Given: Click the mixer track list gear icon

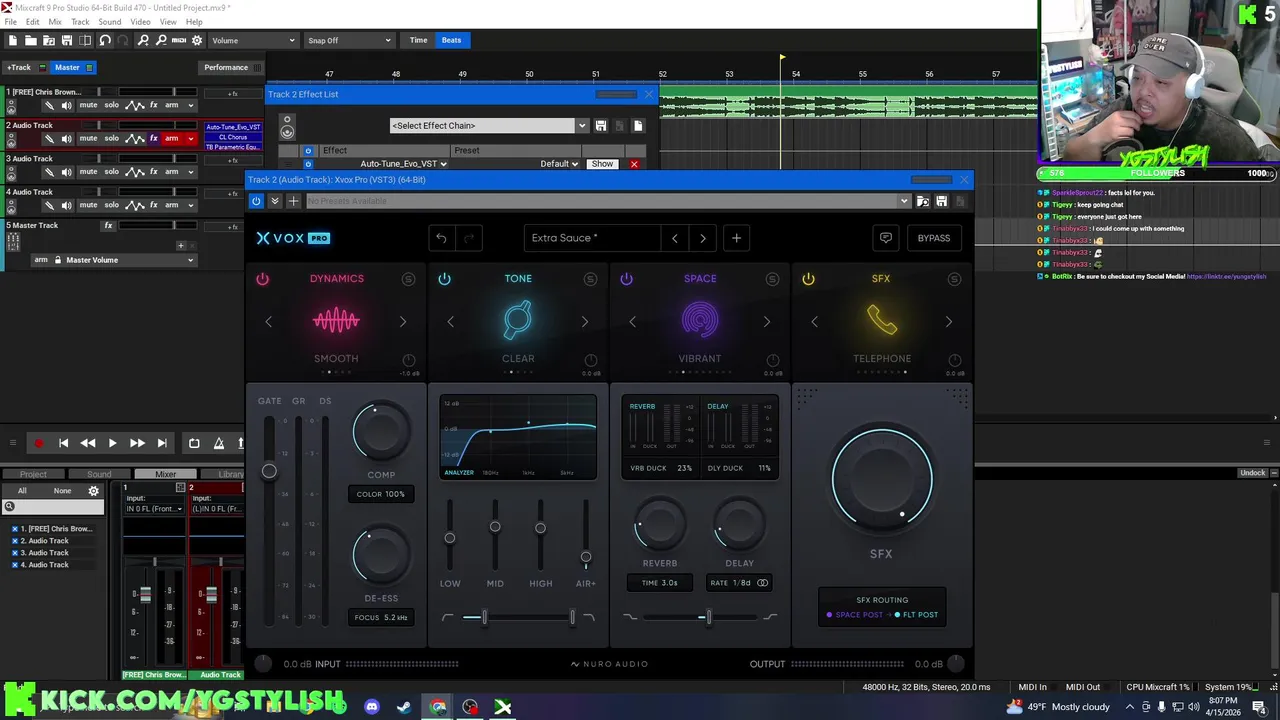Looking at the screenshot, I should pos(94,491).
